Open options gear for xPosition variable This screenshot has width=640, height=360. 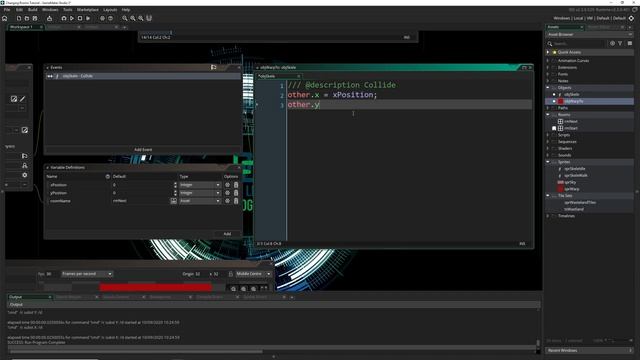click(227, 185)
